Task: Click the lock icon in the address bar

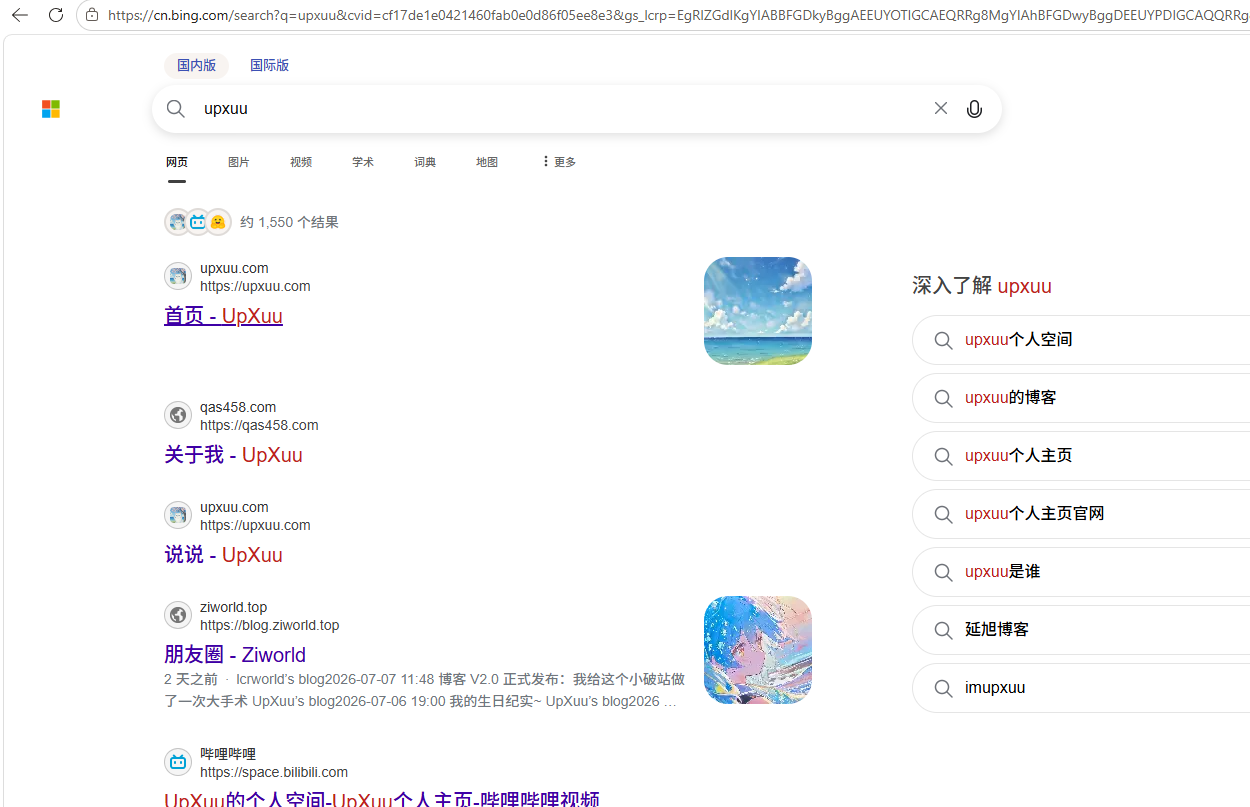Action: tap(92, 15)
